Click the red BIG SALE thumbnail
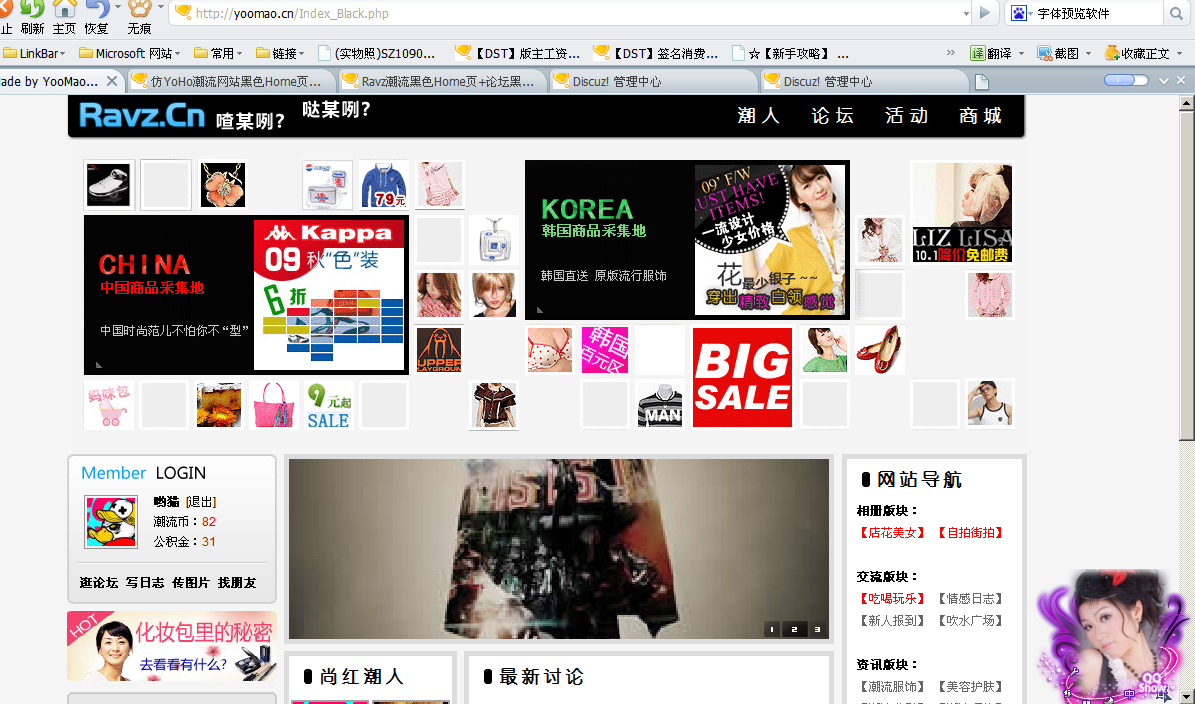This screenshot has width=1195, height=704. pos(742,377)
